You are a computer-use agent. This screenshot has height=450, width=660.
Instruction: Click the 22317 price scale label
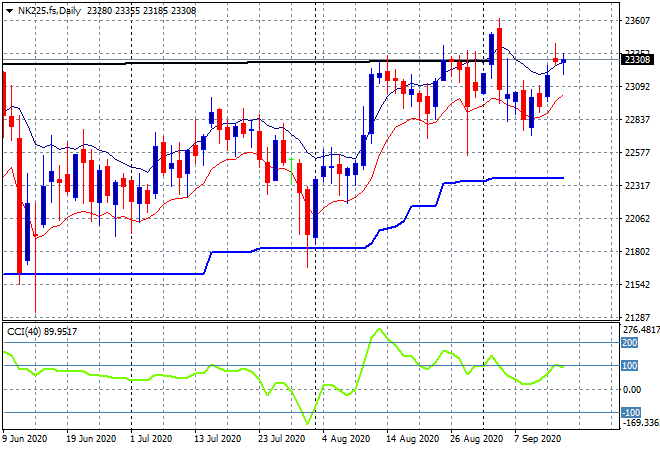click(638, 185)
